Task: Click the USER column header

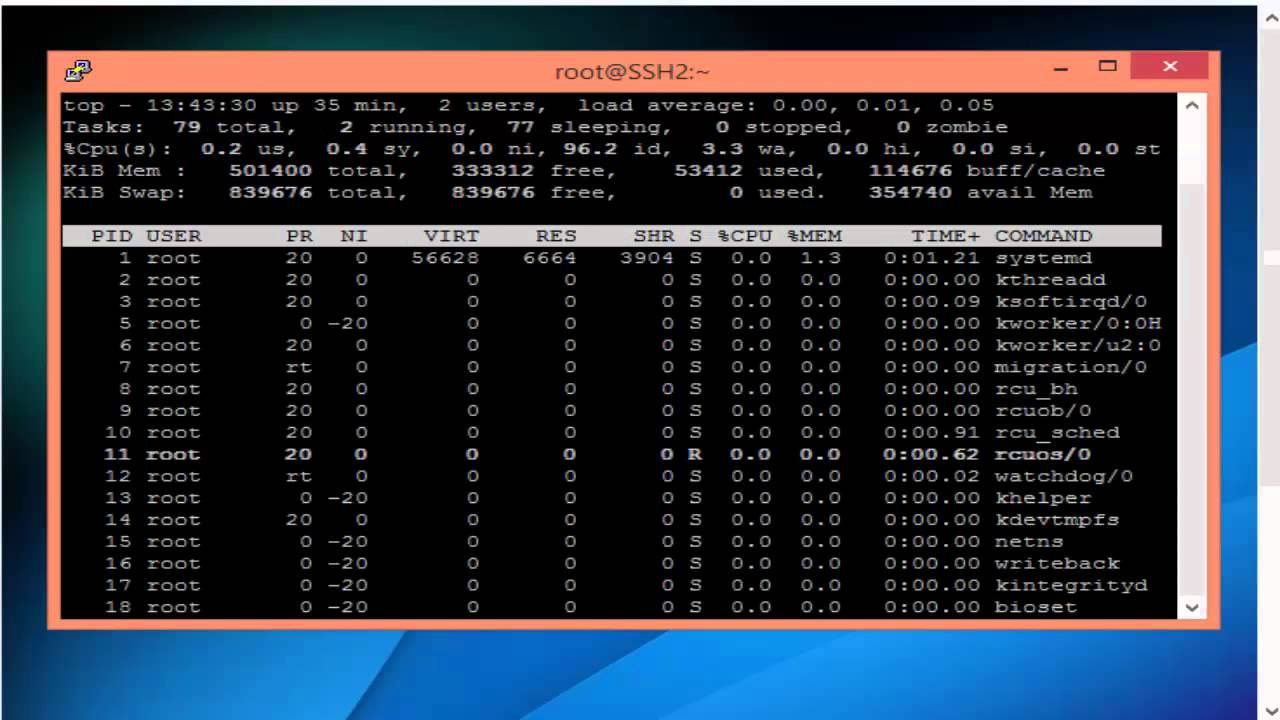Action: [174, 236]
